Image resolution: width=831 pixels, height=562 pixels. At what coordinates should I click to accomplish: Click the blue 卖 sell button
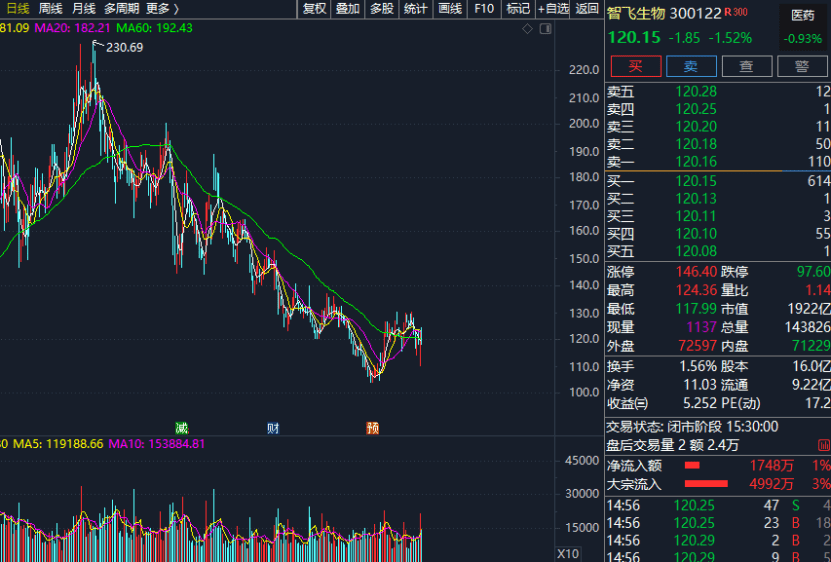[x=691, y=66]
